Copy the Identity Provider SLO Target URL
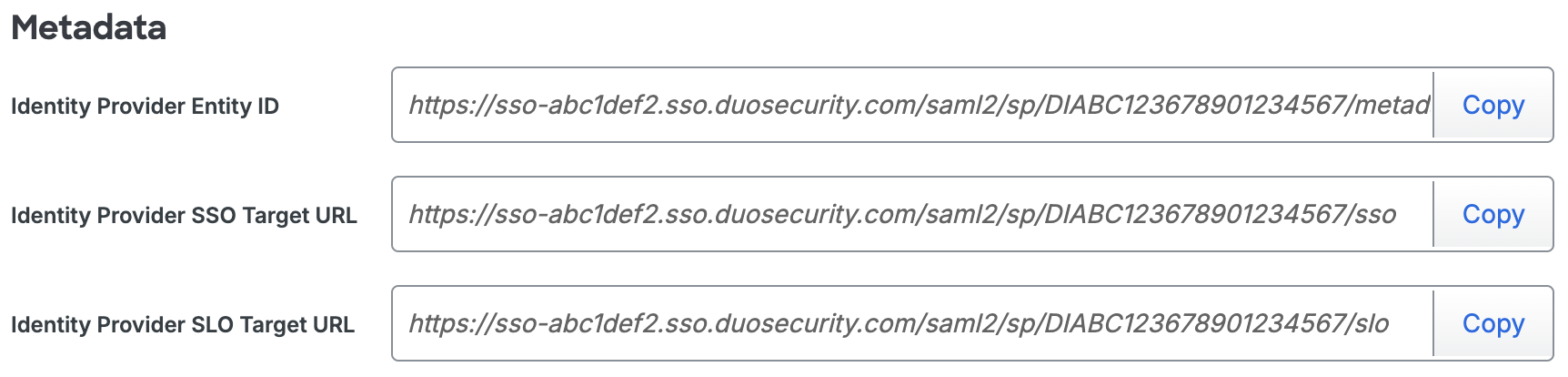The image size is (1568, 377). [x=1493, y=323]
